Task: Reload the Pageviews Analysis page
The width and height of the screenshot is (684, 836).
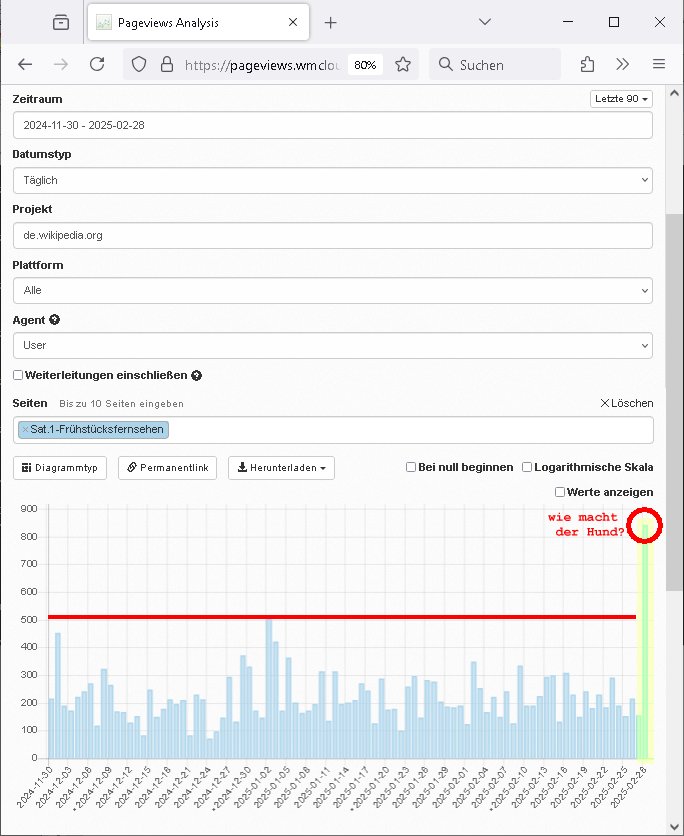Action: 97,65
